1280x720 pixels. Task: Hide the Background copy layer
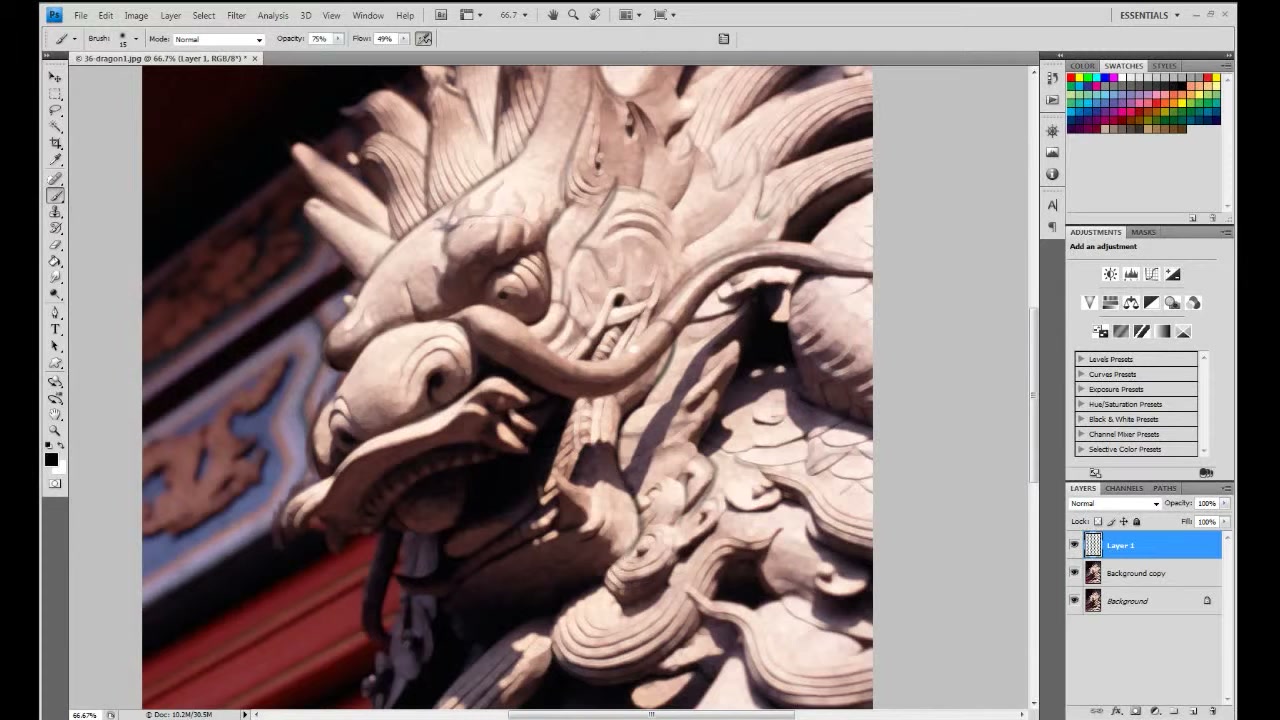pos(1075,573)
